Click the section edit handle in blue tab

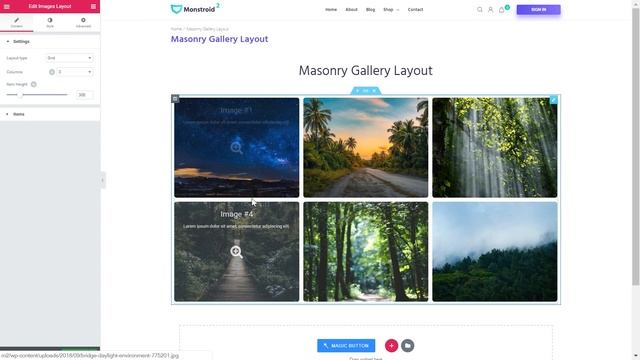(x=366, y=91)
